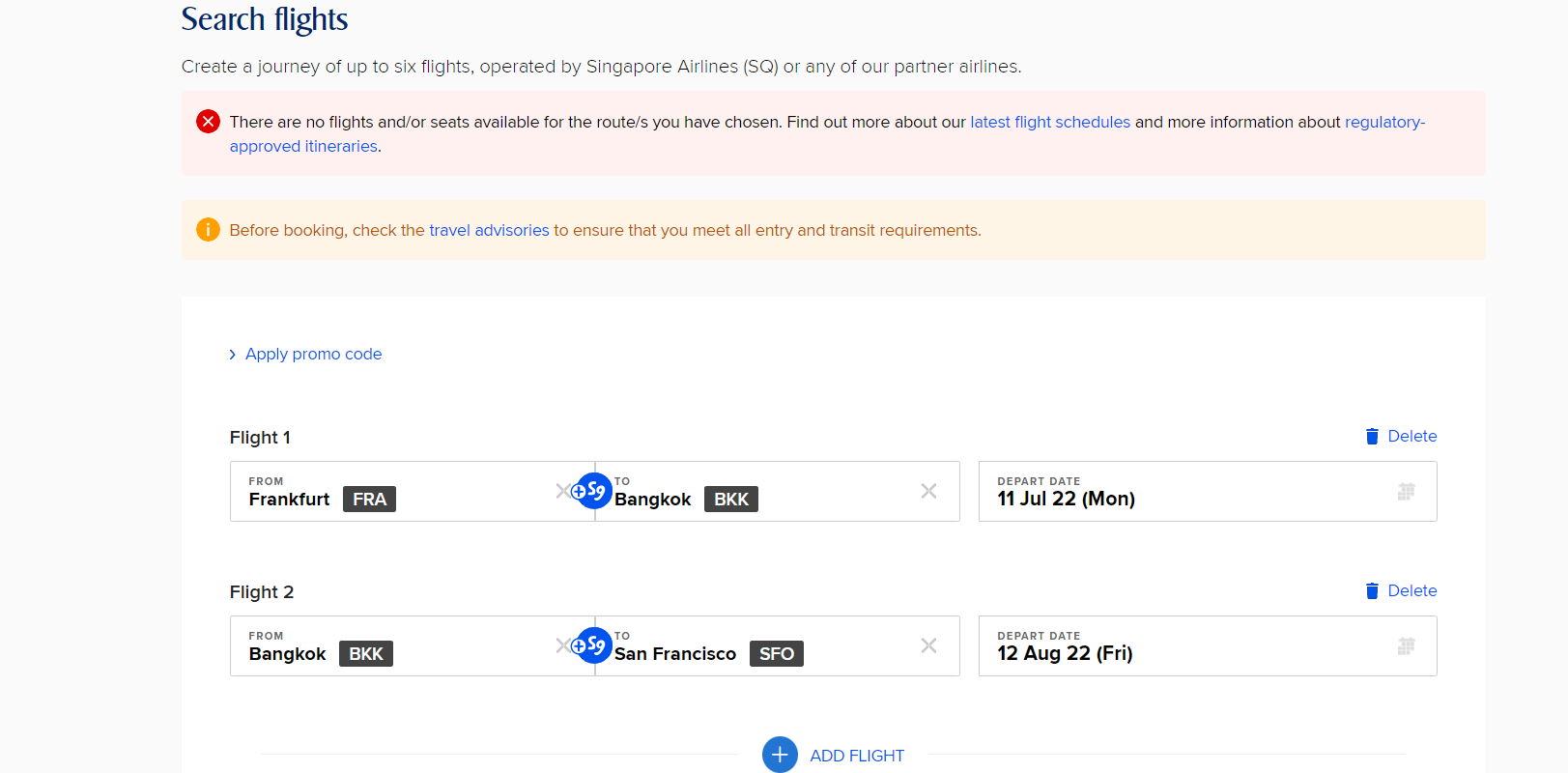This screenshot has height=773, width=1568.
Task: Open the travel advisories link
Action: pyautogui.click(x=489, y=230)
